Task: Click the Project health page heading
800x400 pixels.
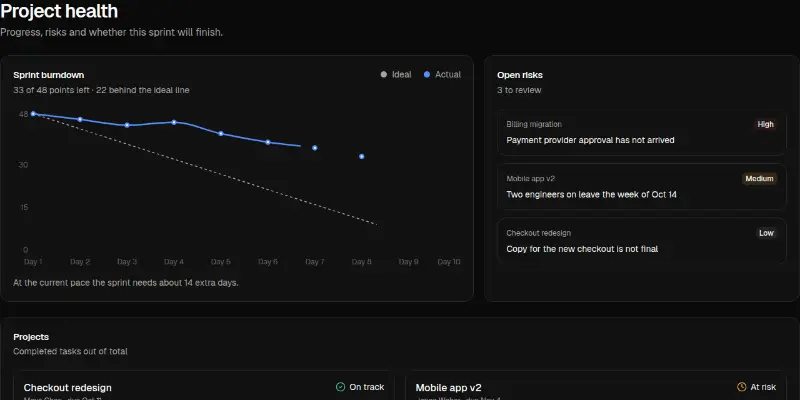Action: click(x=59, y=11)
